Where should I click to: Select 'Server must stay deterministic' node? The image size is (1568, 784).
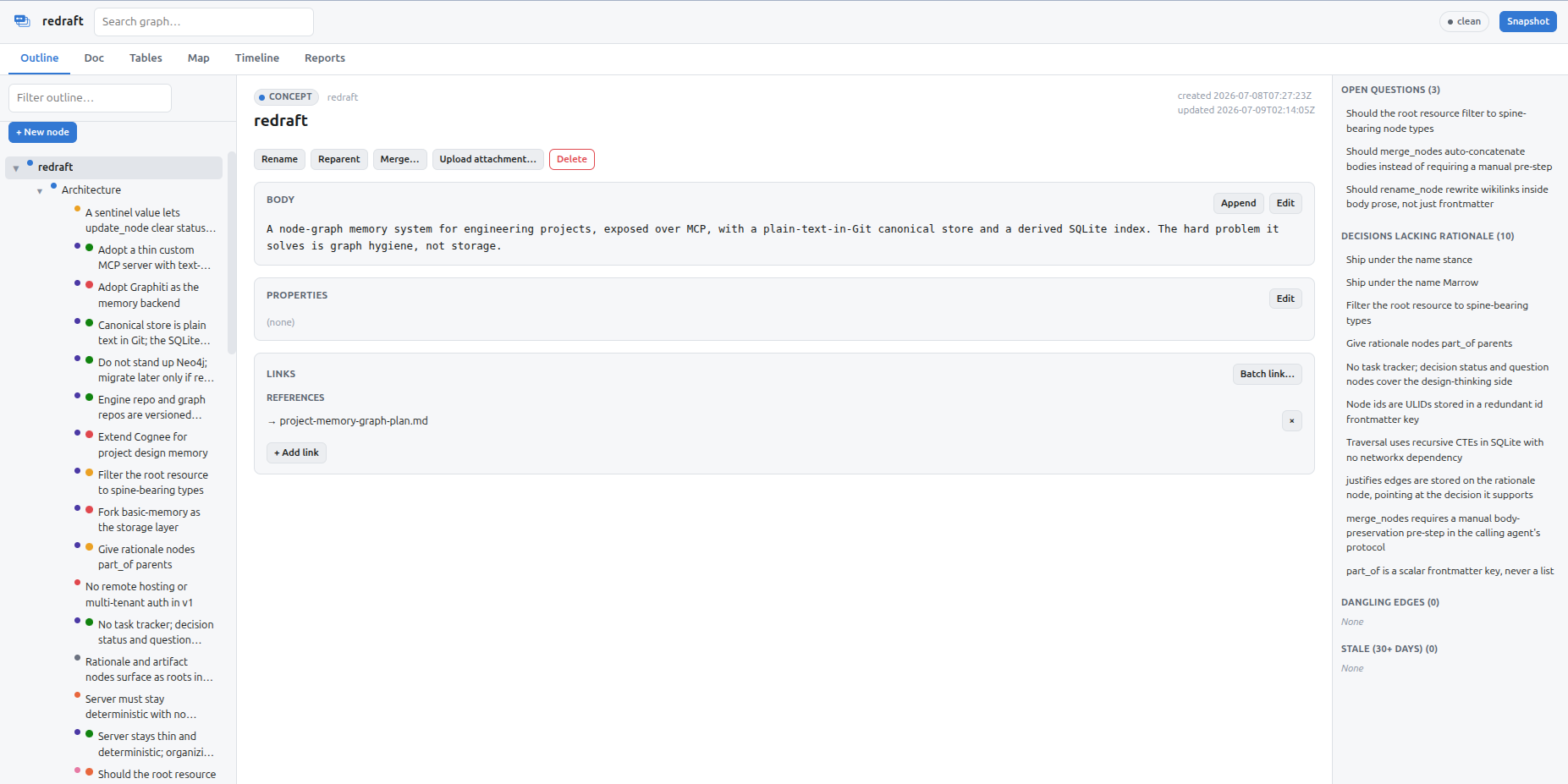pyautogui.click(x=140, y=707)
